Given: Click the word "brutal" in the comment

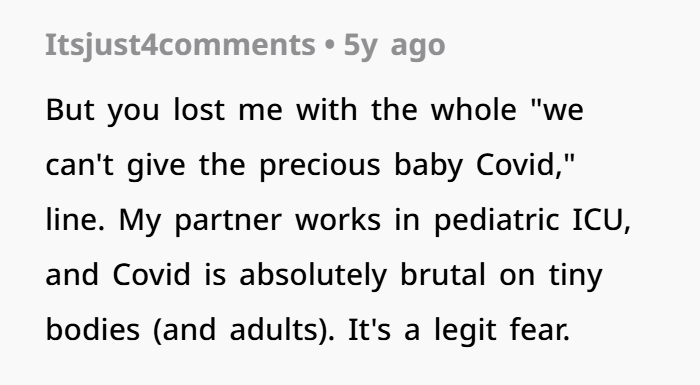Looking at the screenshot, I should (x=442, y=275).
